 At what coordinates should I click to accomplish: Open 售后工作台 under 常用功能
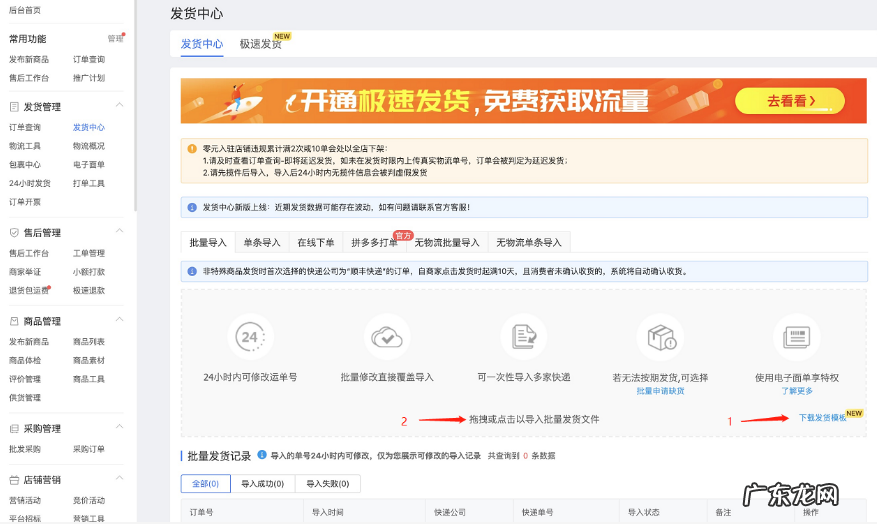[29, 78]
